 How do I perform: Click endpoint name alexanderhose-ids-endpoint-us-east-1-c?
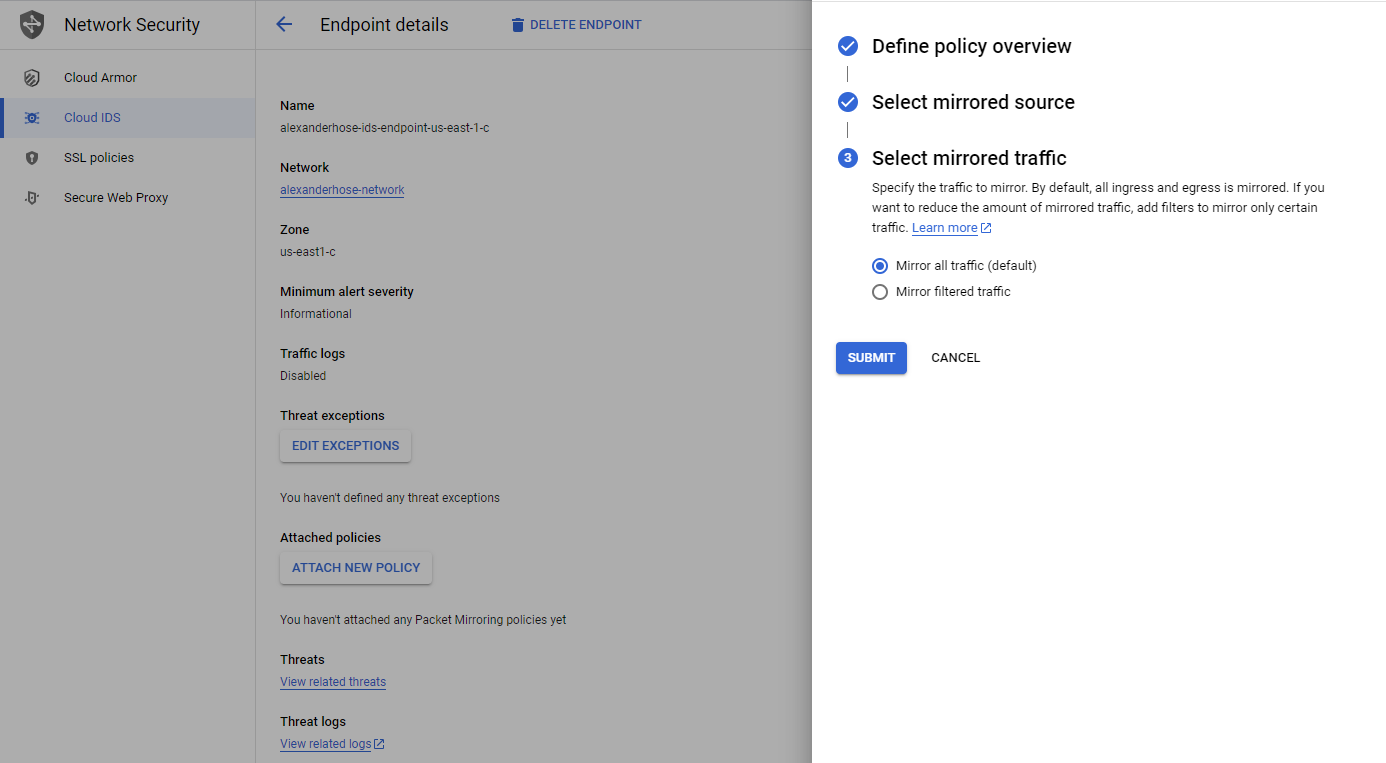point(384,128)
